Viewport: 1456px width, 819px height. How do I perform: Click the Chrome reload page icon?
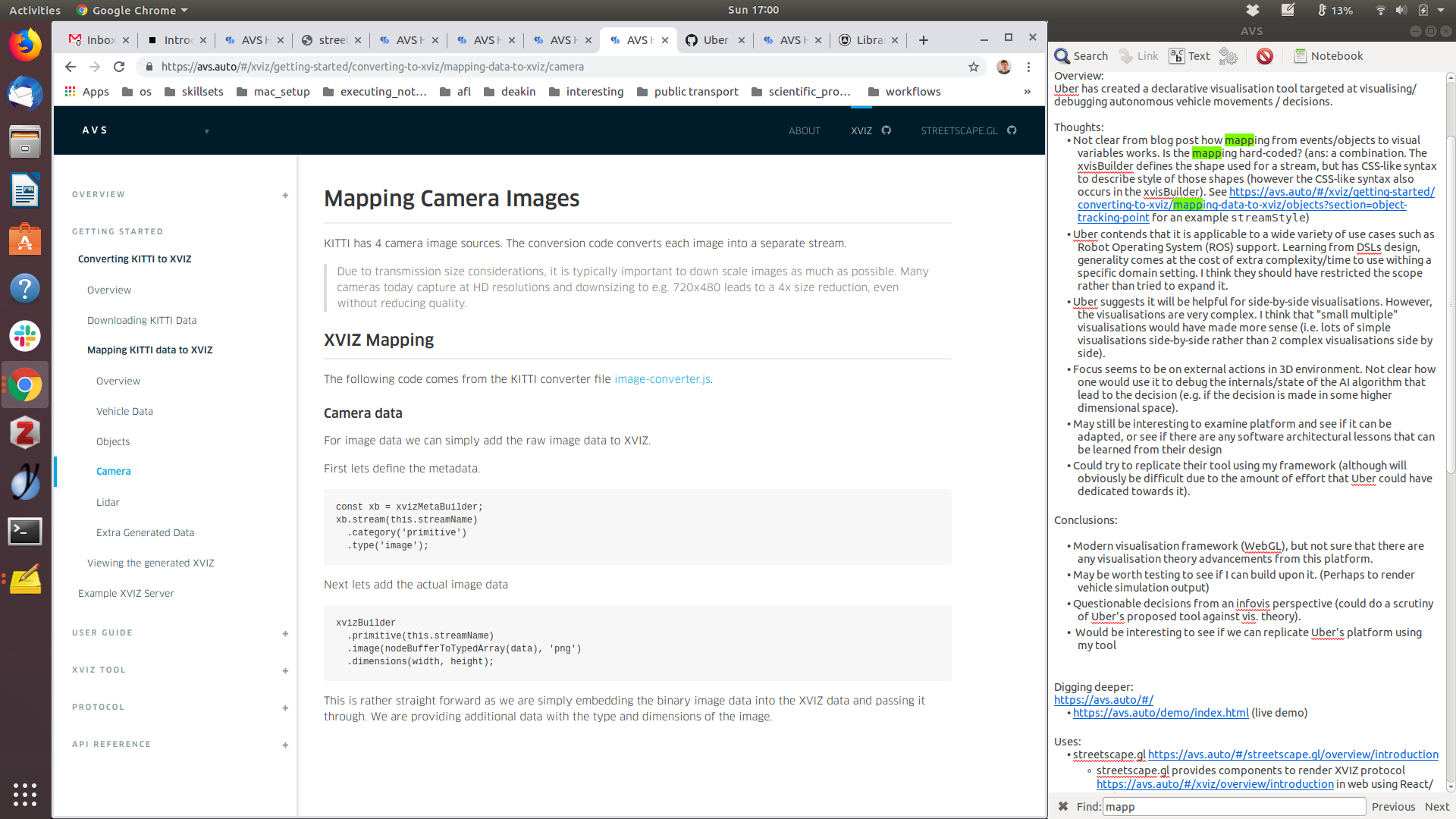119,67
